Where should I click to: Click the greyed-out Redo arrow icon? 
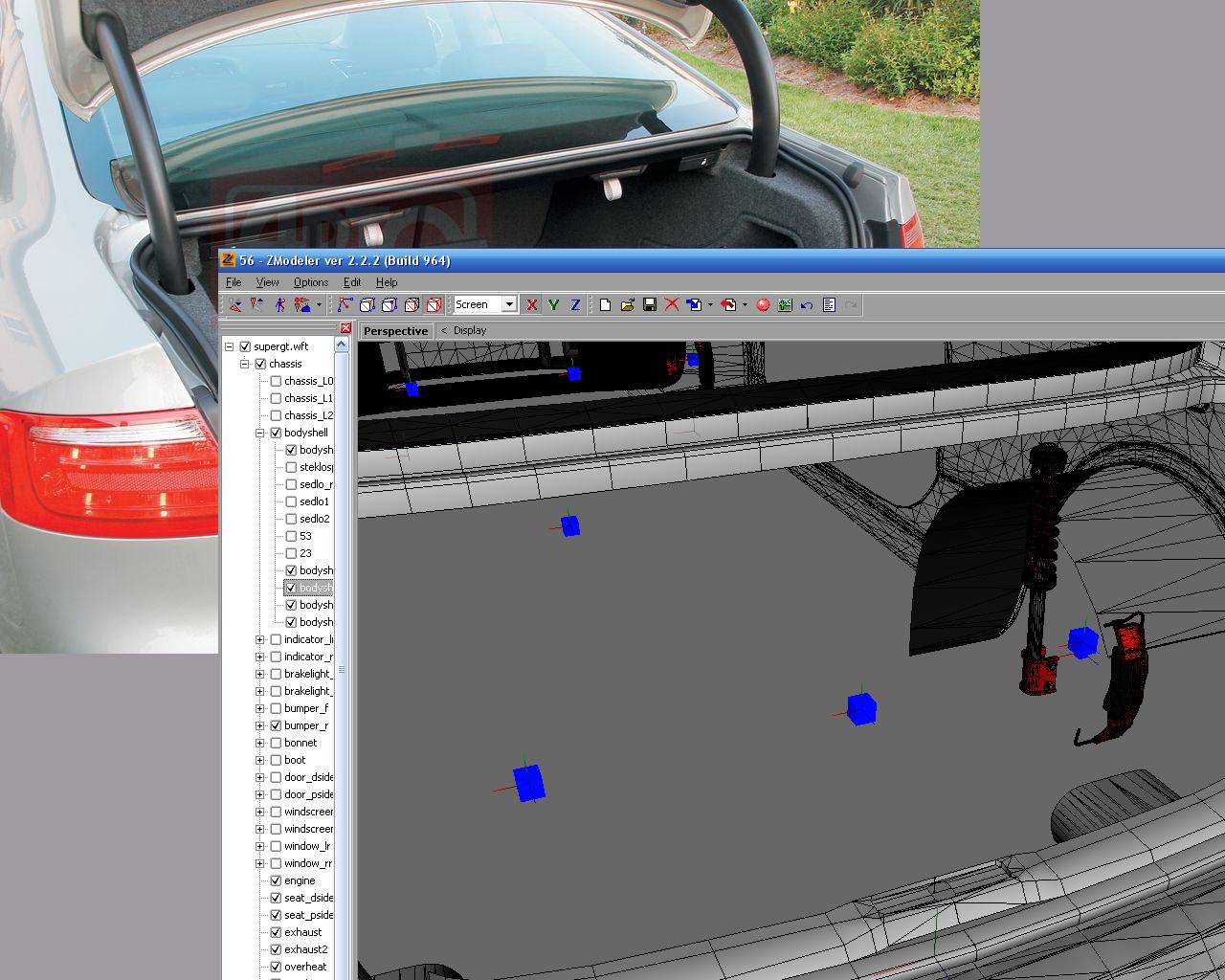click(851, 304)
